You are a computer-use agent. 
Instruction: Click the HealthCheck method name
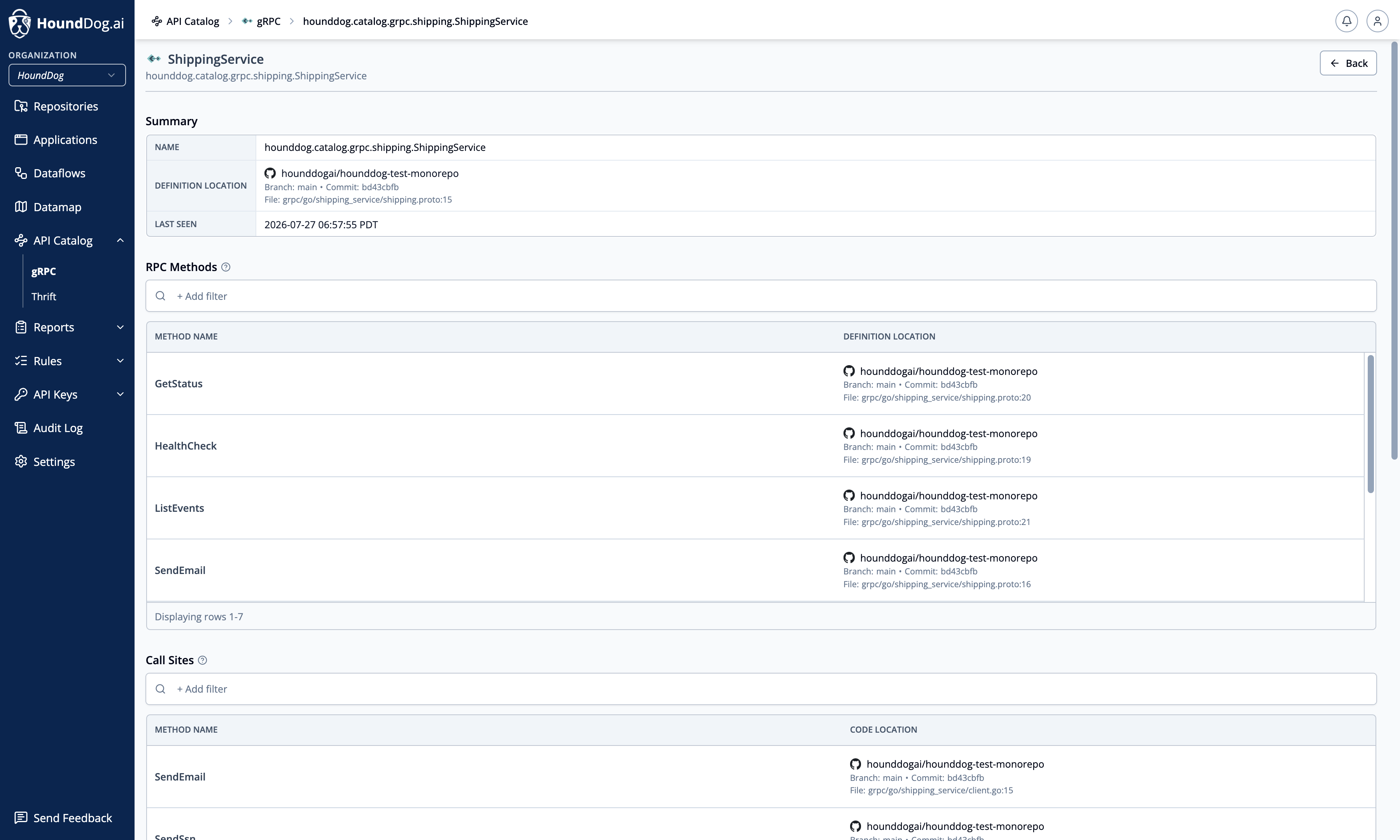pyautogui.click(x=185, y=446)
